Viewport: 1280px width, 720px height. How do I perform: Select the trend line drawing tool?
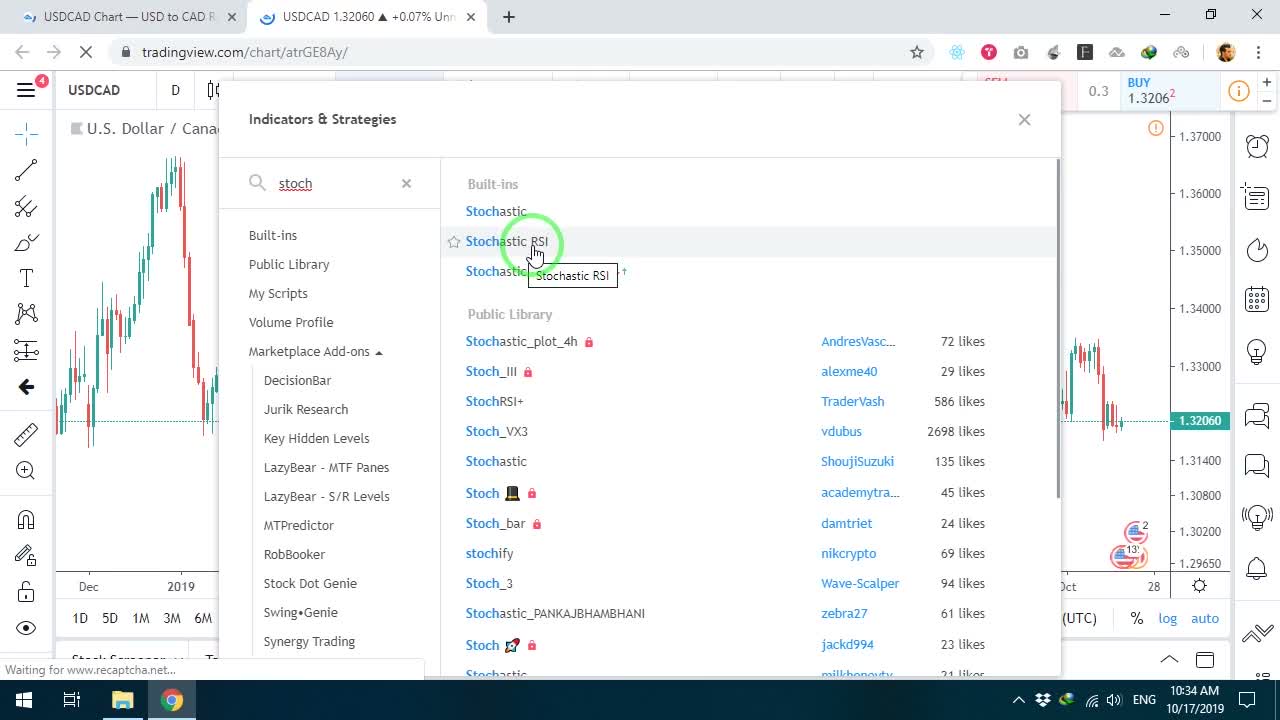[26, 170]
